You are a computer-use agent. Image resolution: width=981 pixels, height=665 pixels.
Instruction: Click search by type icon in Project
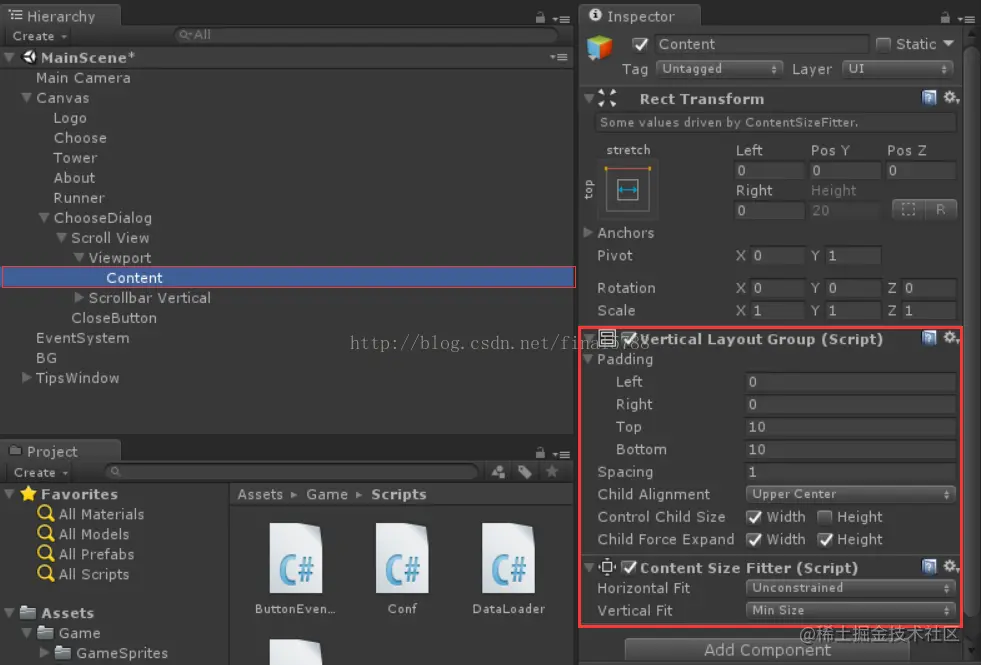499,472
